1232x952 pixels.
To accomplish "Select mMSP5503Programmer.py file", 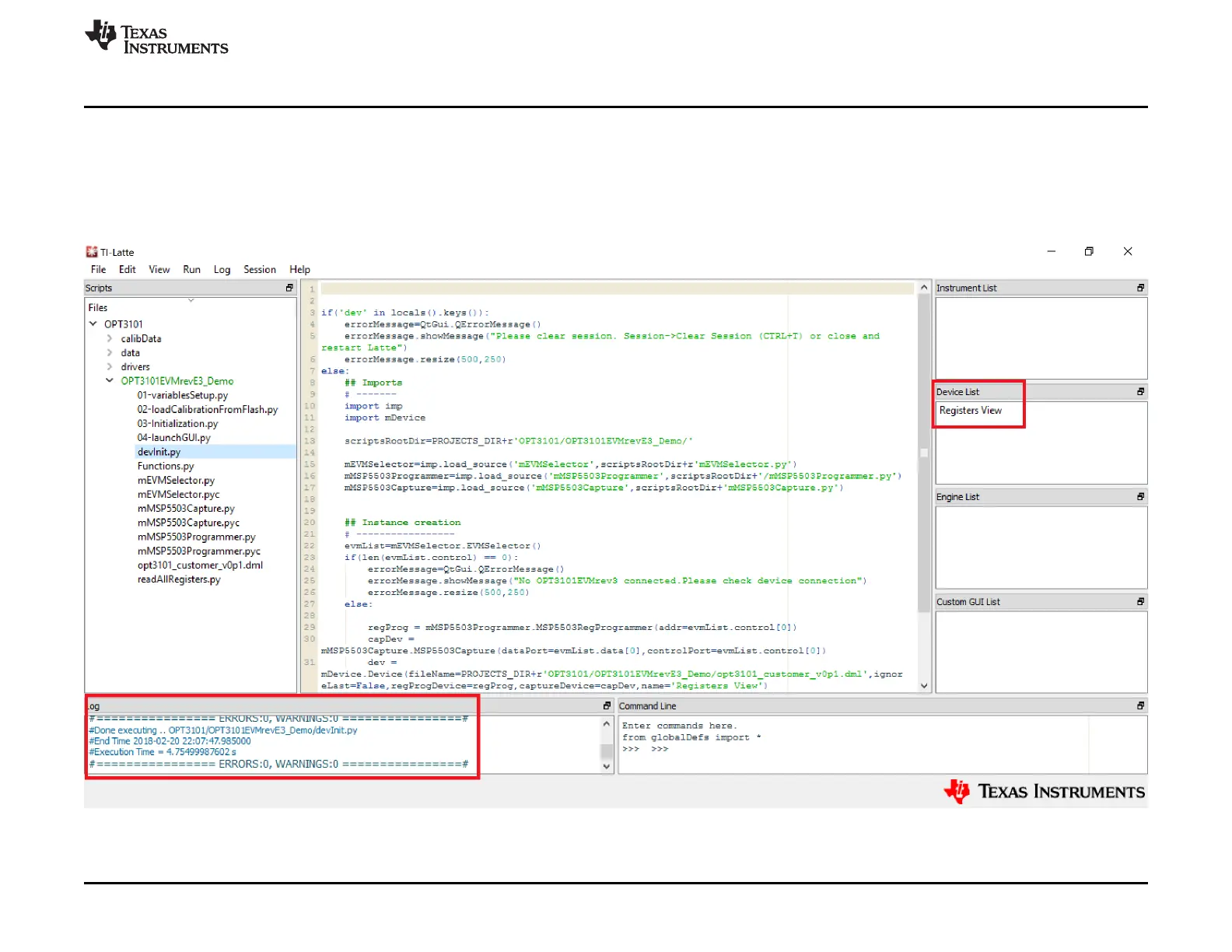I will coord(197,537).
